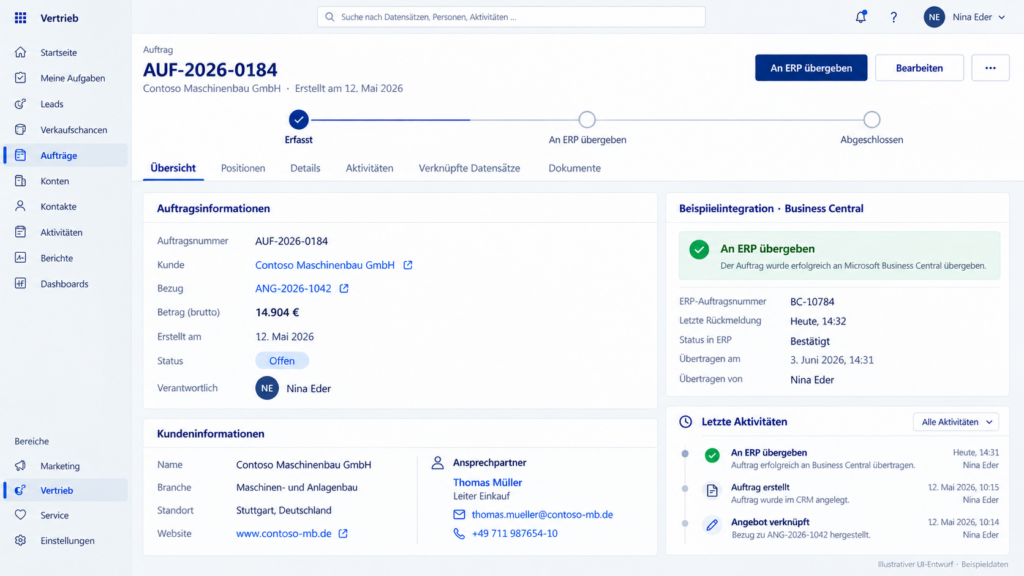Click the Stuttgart, Deutschland location value
Screen dimensions: 1024x576
[283, 510]
